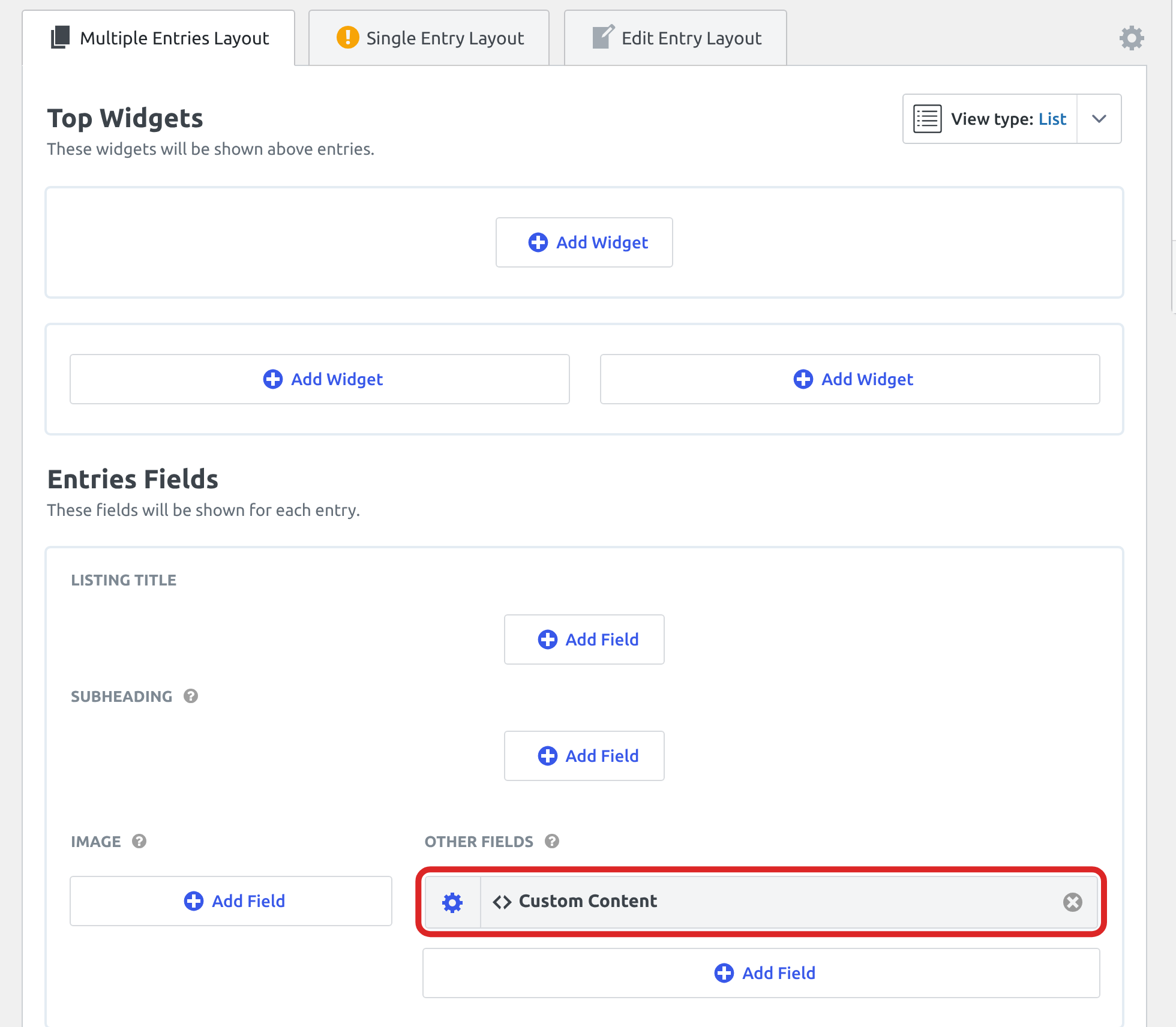Click the Single Entry Layout warning icon
The height and width of the screenshot is (1027, 1176).
tap(347, 37)
